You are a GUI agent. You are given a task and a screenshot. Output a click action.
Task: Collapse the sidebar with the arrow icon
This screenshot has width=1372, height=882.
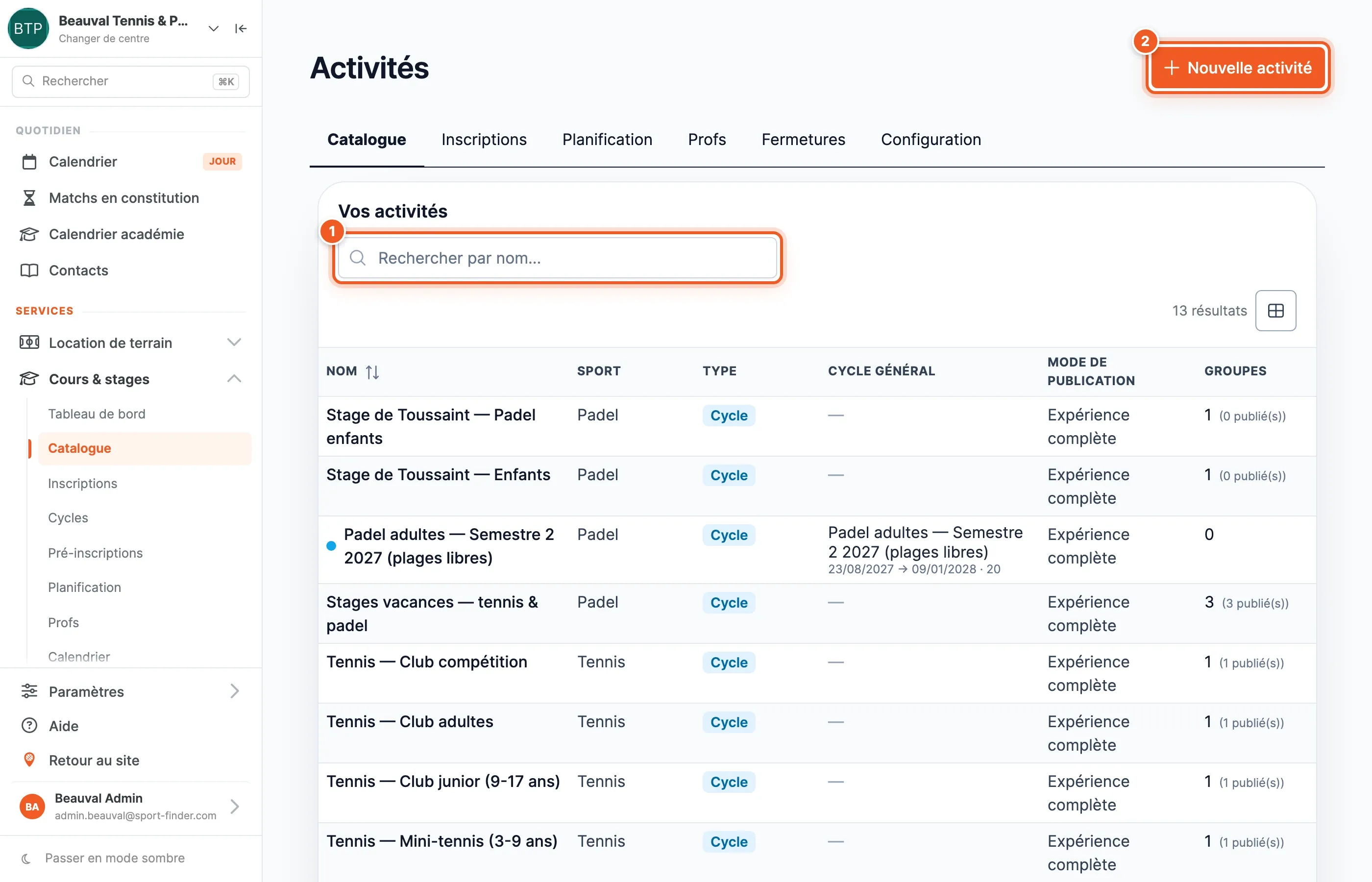241,28
